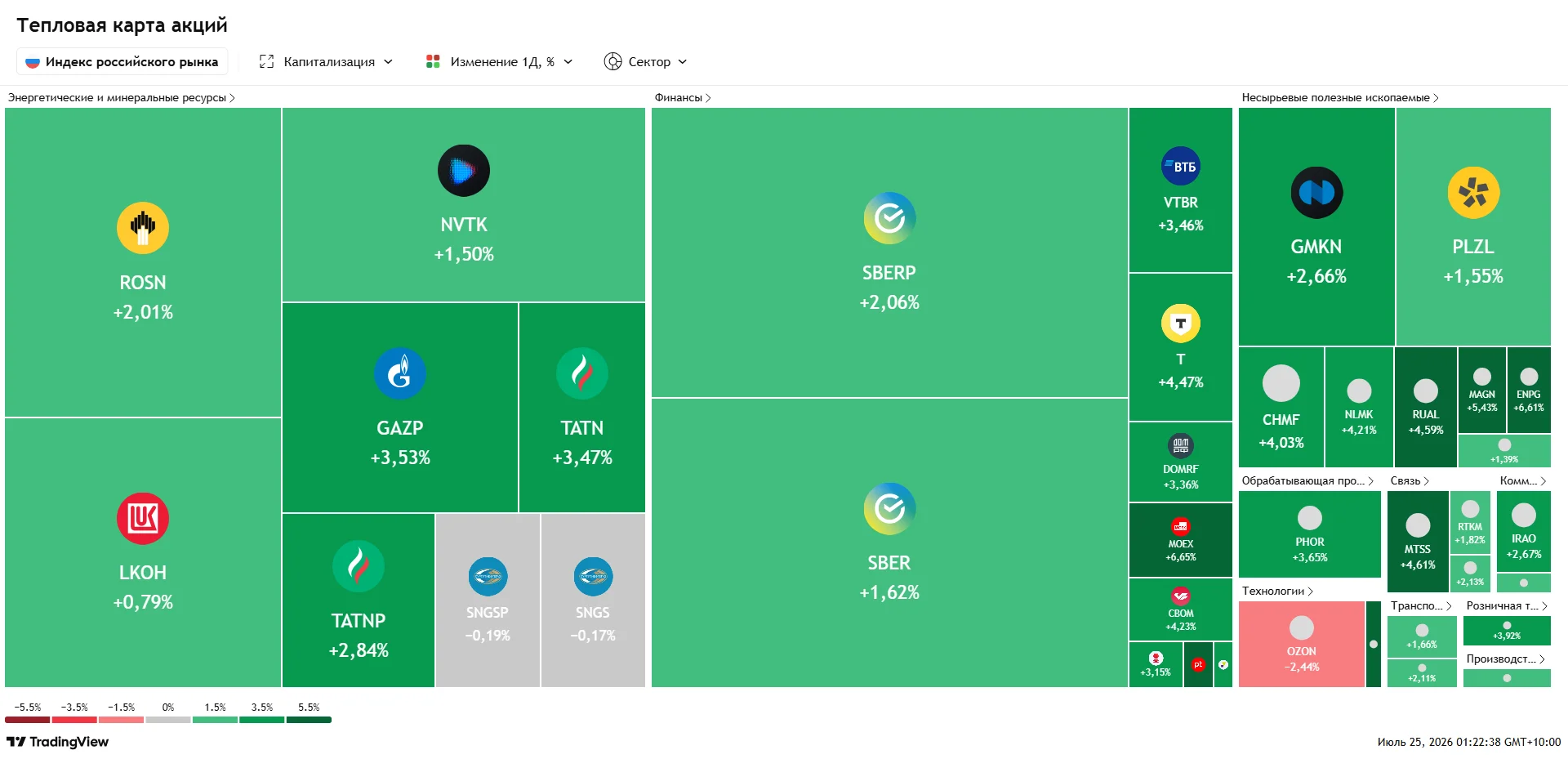Expand the Энергетические и минеральные ресурсы sector

tap(122, 97)
